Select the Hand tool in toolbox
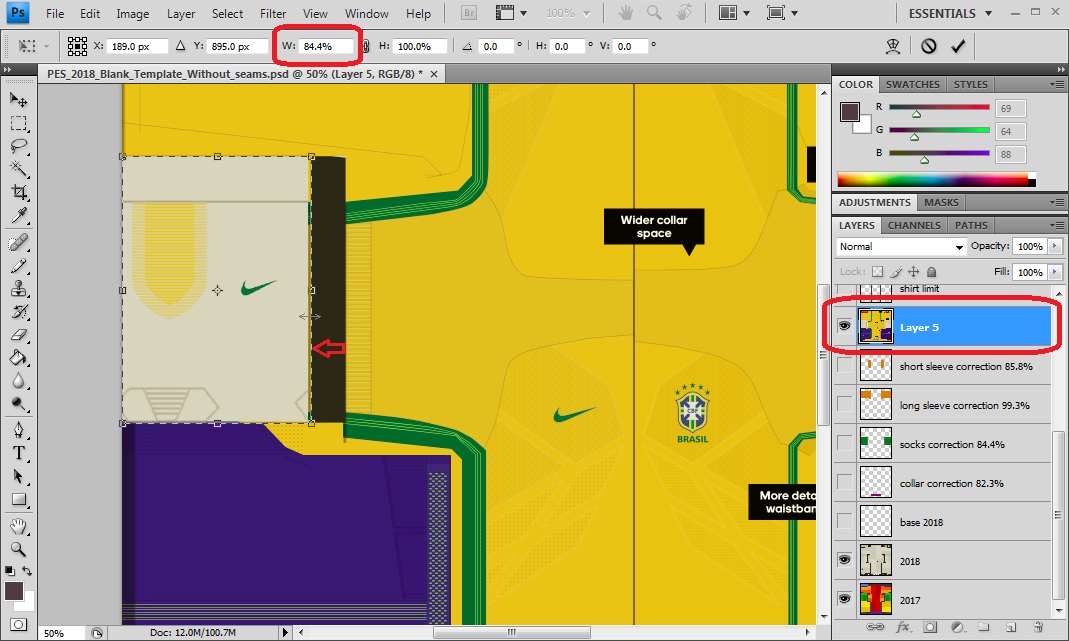 (18, 526)
